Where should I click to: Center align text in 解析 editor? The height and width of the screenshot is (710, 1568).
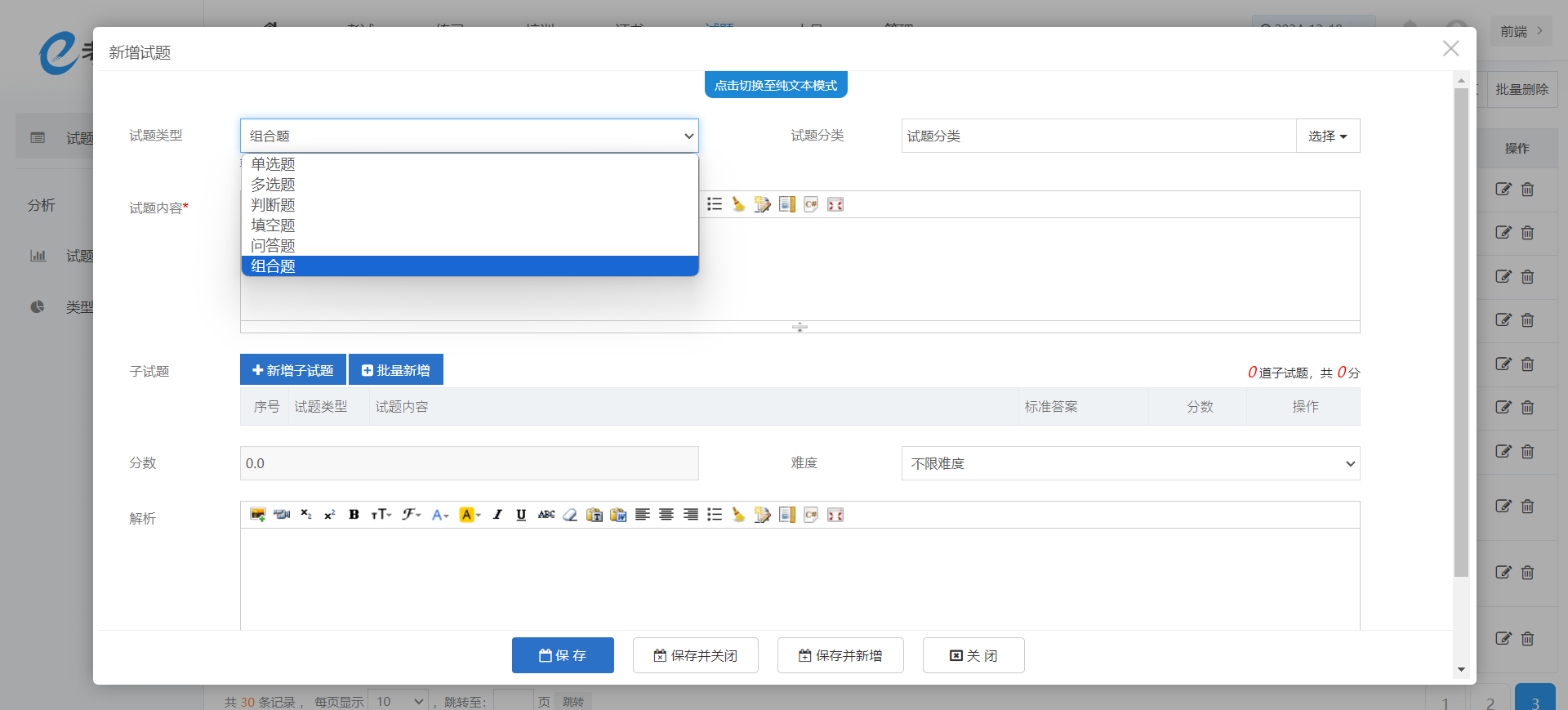[x=666, y=515]
